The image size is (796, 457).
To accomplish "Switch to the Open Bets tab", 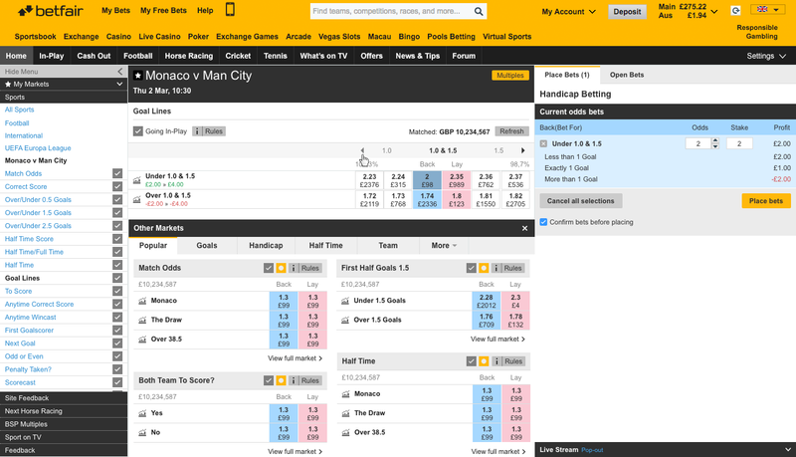I will 627,75.
